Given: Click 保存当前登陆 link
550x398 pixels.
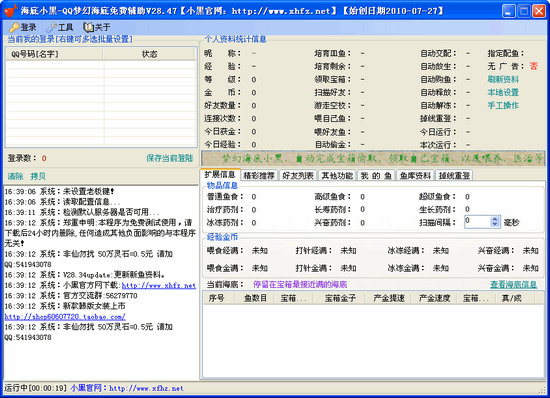Looking at the screenshot, I should [x=170, y=158].
